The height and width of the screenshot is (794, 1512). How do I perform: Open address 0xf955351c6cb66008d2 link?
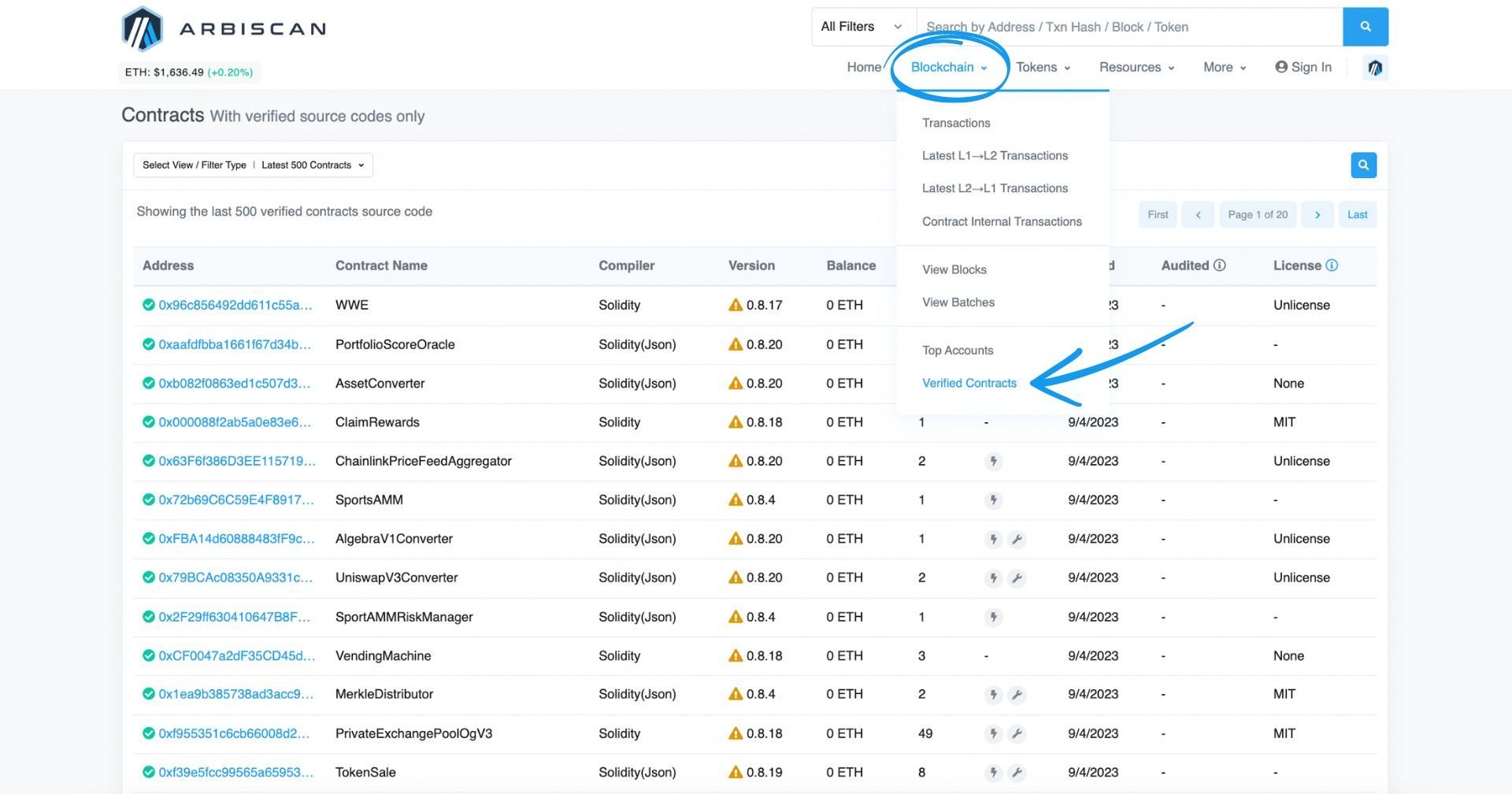[x=234, y=733]
